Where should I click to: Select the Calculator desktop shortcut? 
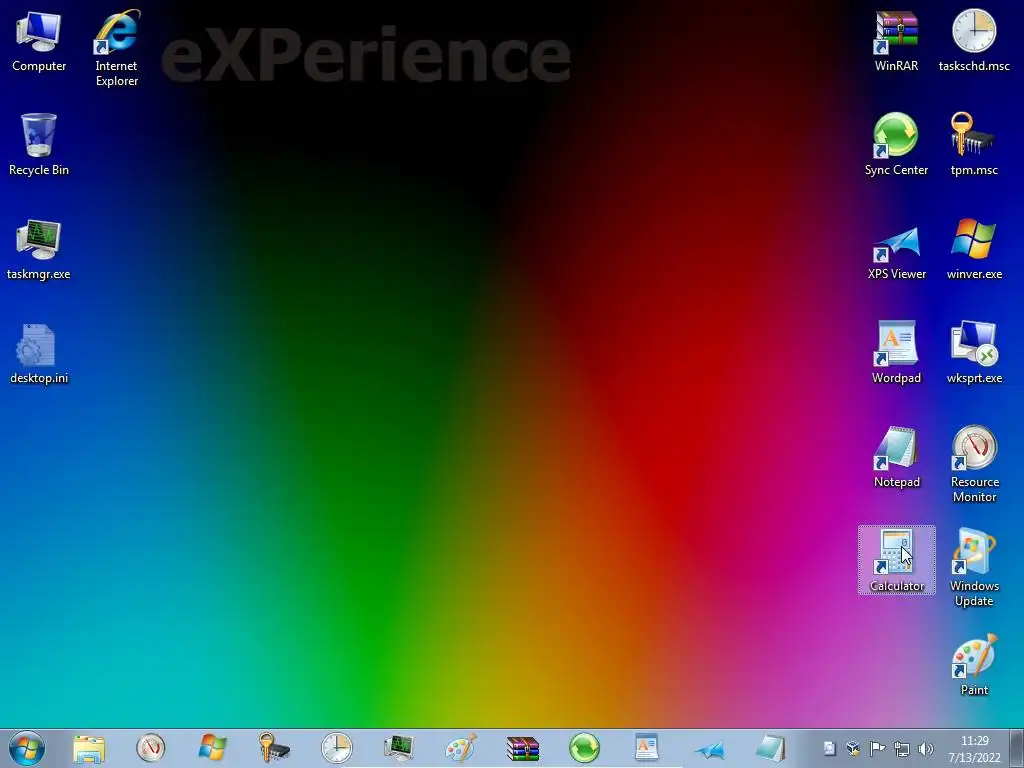pyautogui.click(x=897, y=560)
